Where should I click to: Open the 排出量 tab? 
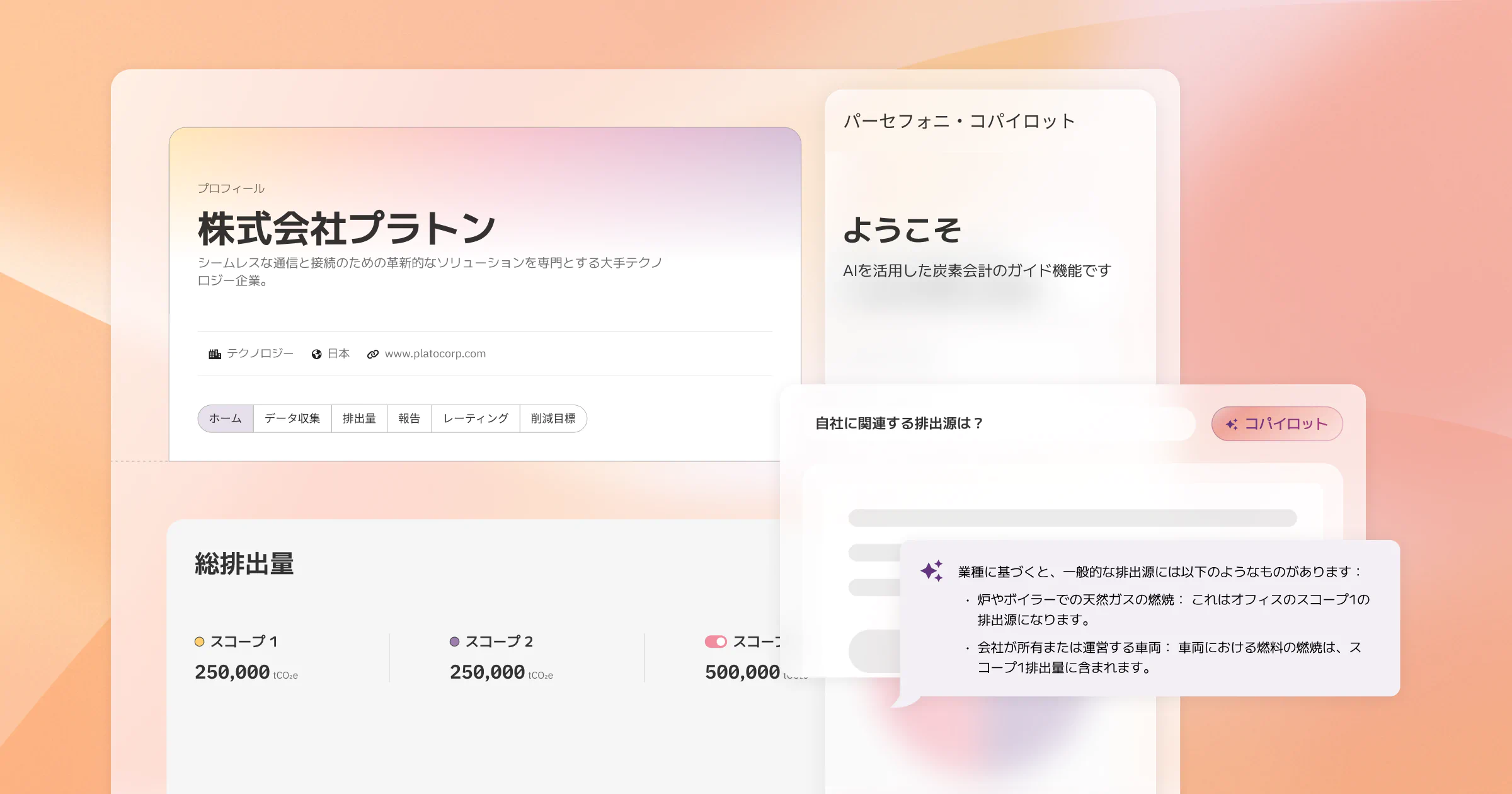[x=359, y=418]
